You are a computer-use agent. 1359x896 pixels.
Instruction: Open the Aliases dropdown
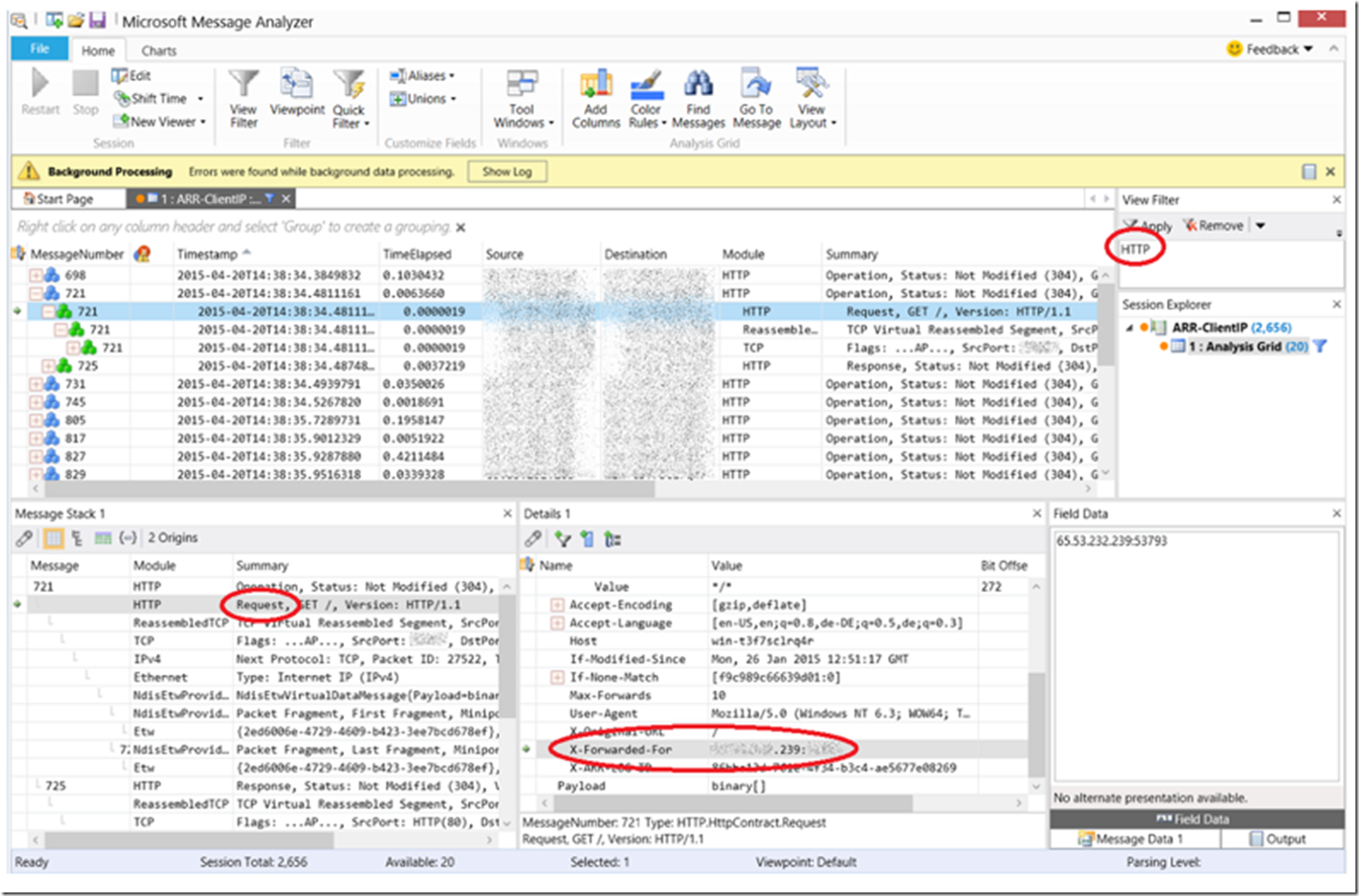[452, 76]
